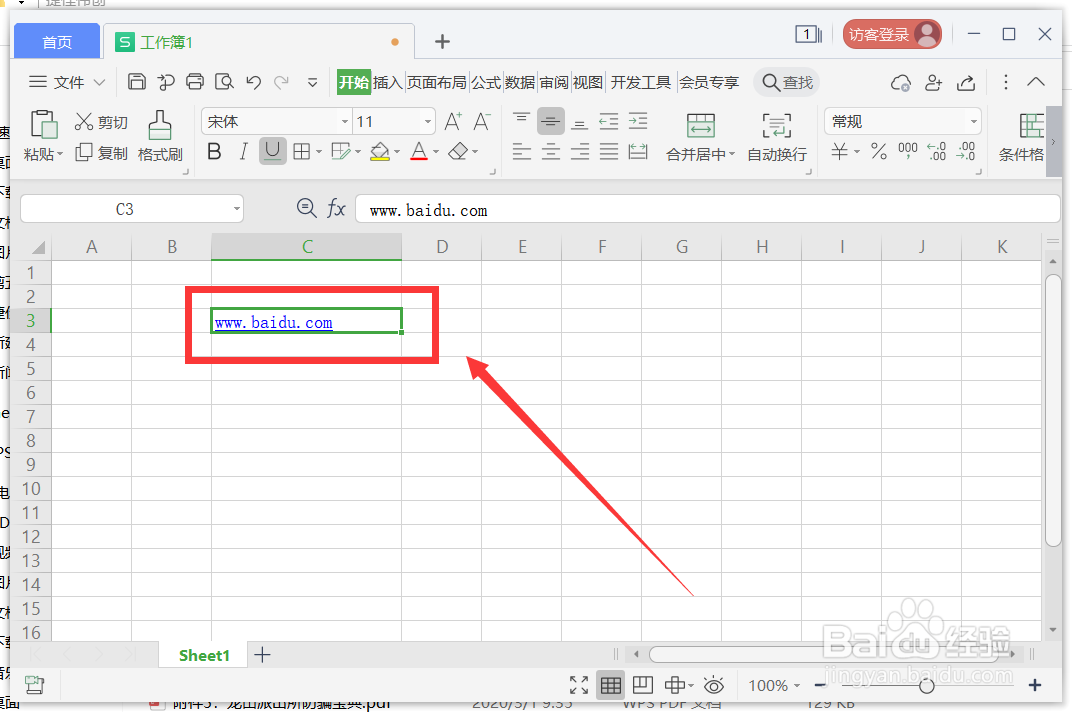Cut the selection with 剪切
This screenshot has width=1072, height=712.
(x=101, y=122)
